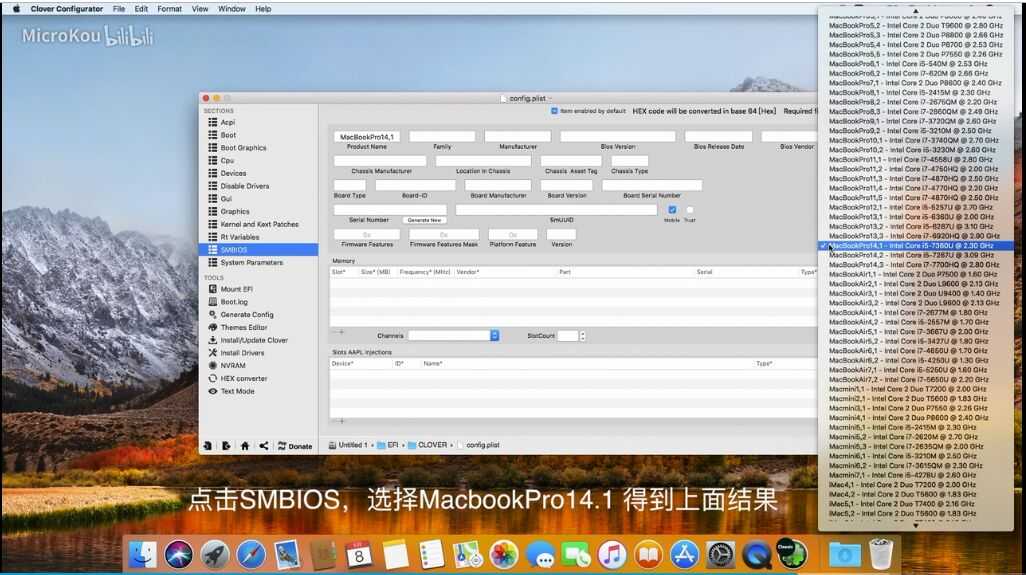Open System Preferences from the Dock
This screenshot has width=1026, height=575.
(x=720, y=555)
